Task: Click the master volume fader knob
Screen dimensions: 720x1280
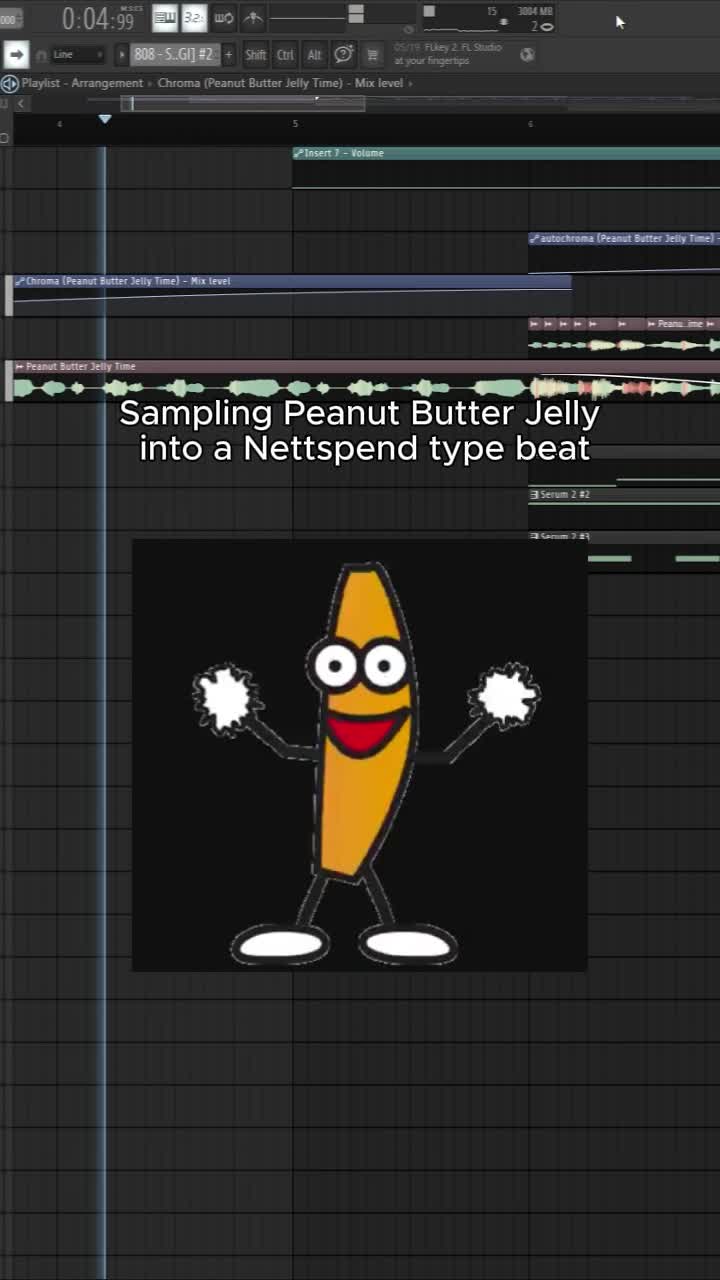Action: tap(356, 14)
